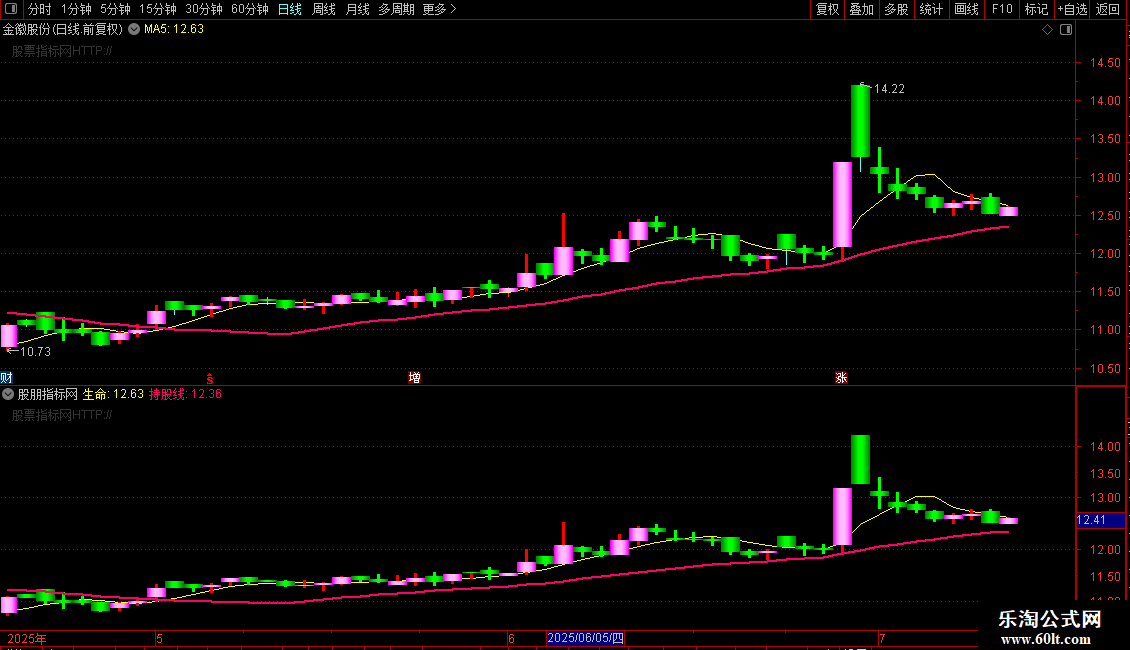Open the 多股 multi-stock view
This screenshot has height=650, width=1130.
coord(897,9)
